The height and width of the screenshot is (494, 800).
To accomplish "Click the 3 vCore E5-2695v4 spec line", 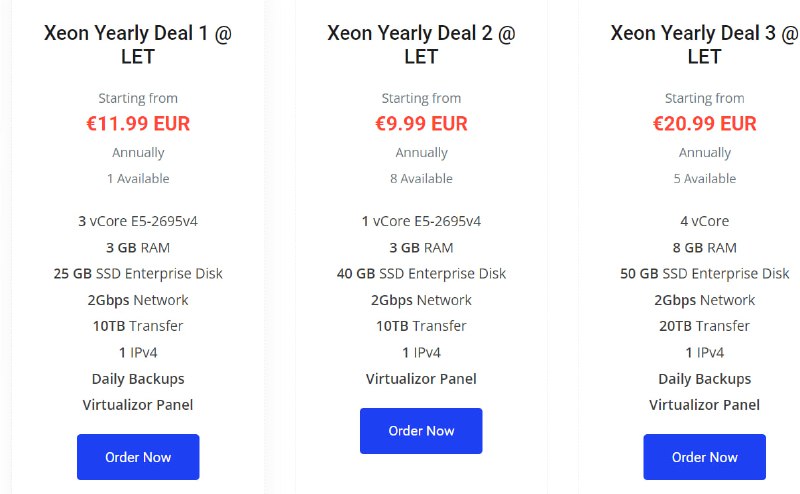I will pos(138,221).
